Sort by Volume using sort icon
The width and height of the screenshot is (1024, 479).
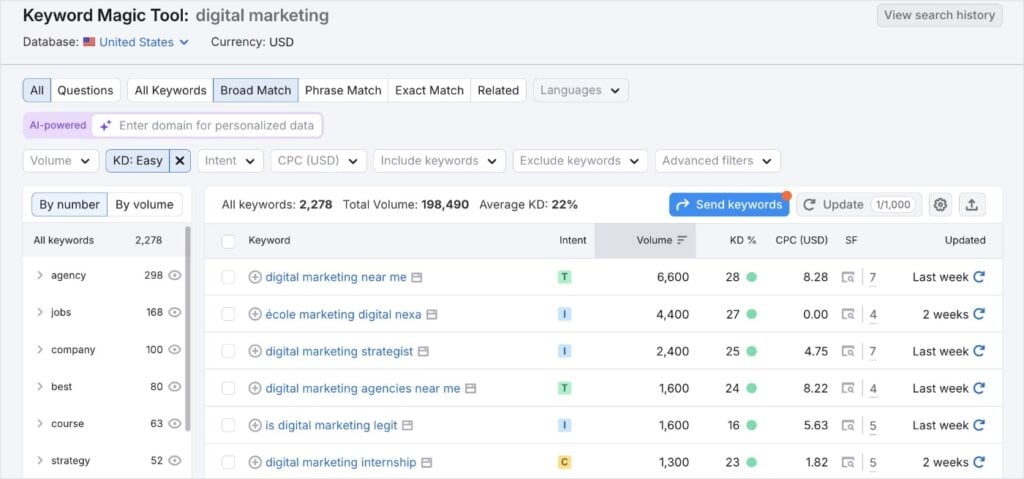(682, 240)
